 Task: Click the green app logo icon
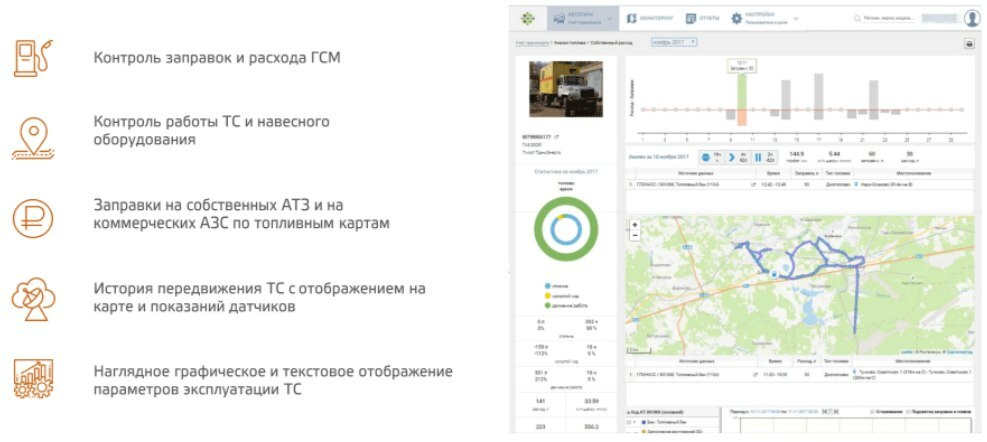(x=527, y=19)
